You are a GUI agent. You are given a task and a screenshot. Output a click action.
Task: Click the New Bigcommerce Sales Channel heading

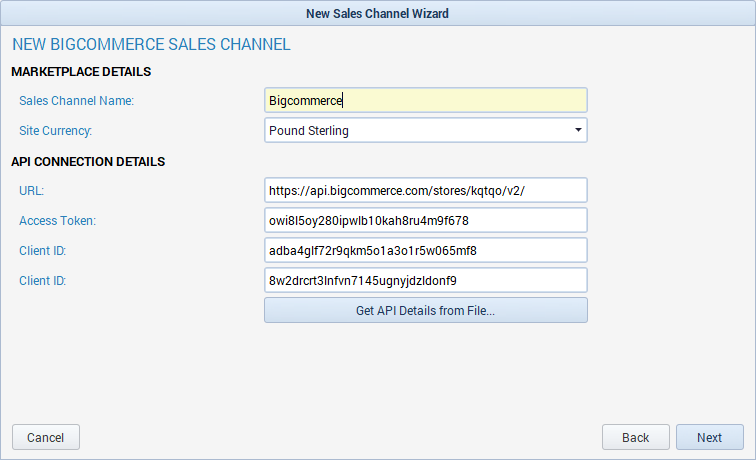pyautogui.click(x=151, y=44)
